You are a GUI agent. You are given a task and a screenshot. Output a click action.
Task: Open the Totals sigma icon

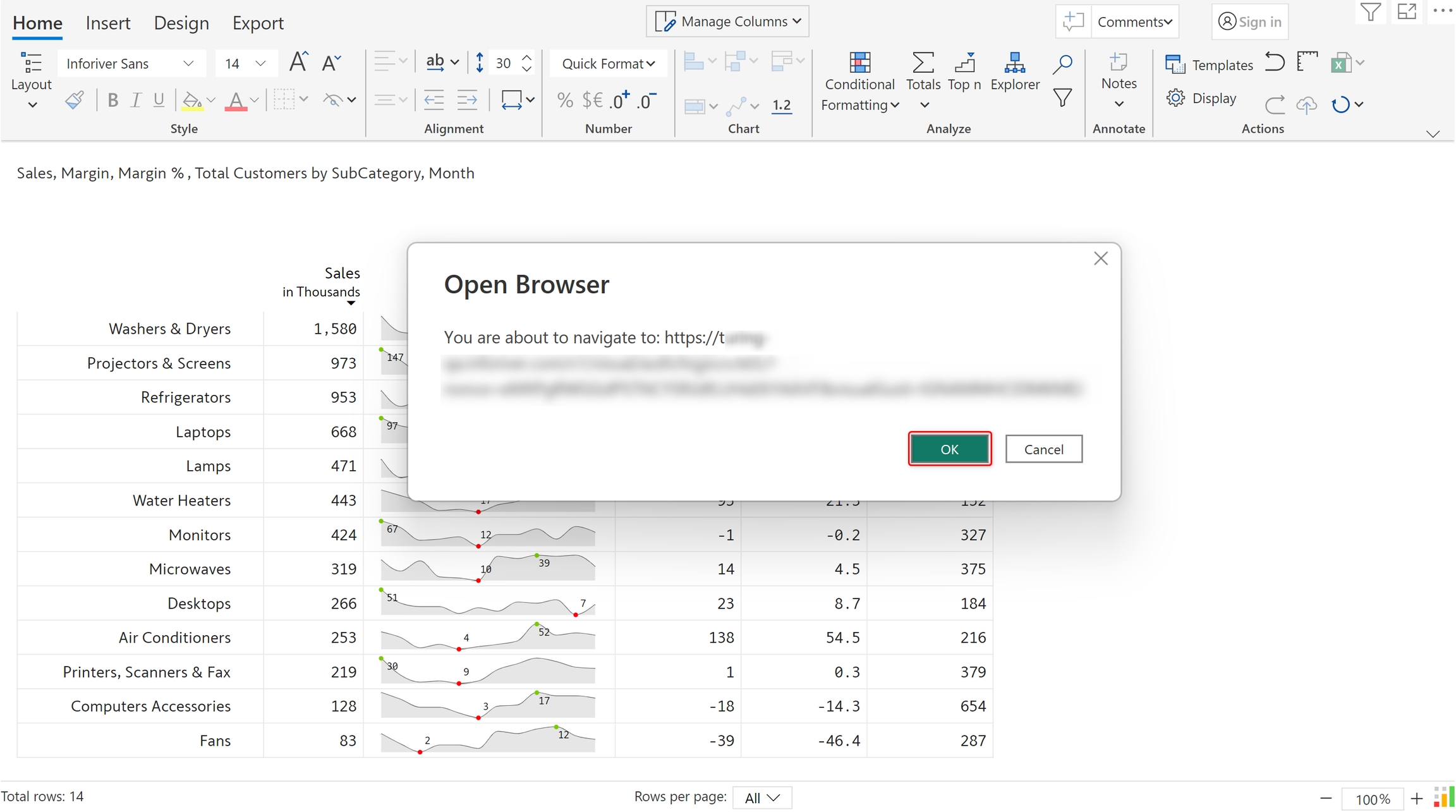[x=923, y=63]
